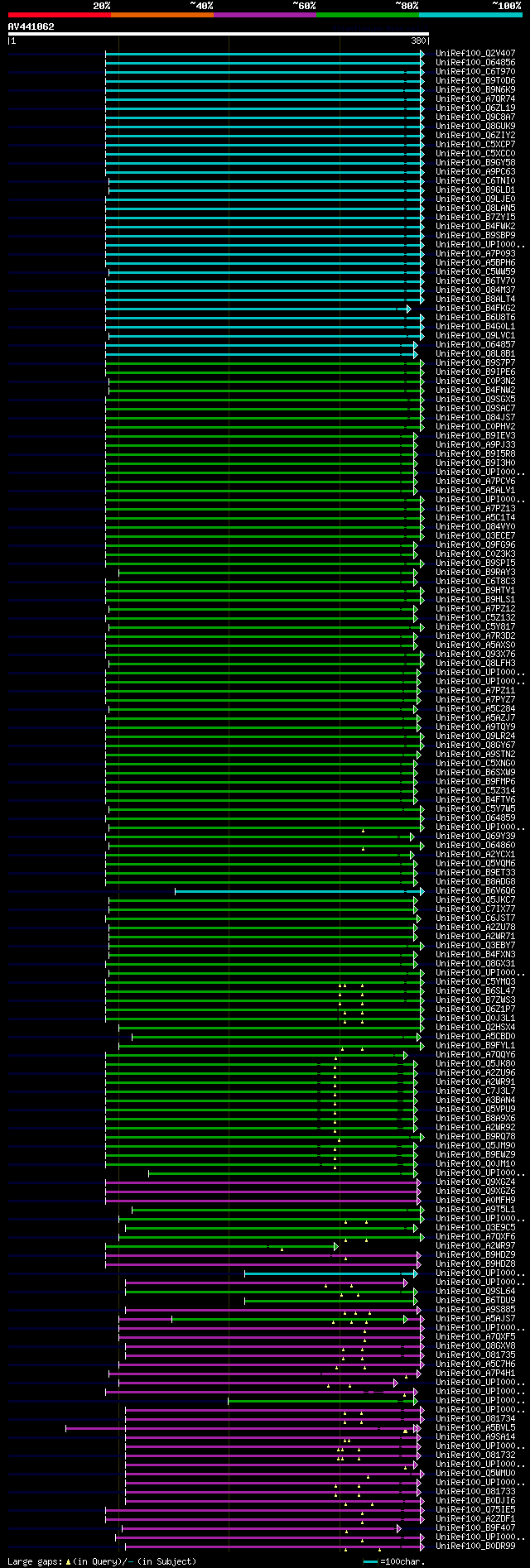
Task: Select the UniRef100_A5C1T4 label
Action: (x=475, y=518)
